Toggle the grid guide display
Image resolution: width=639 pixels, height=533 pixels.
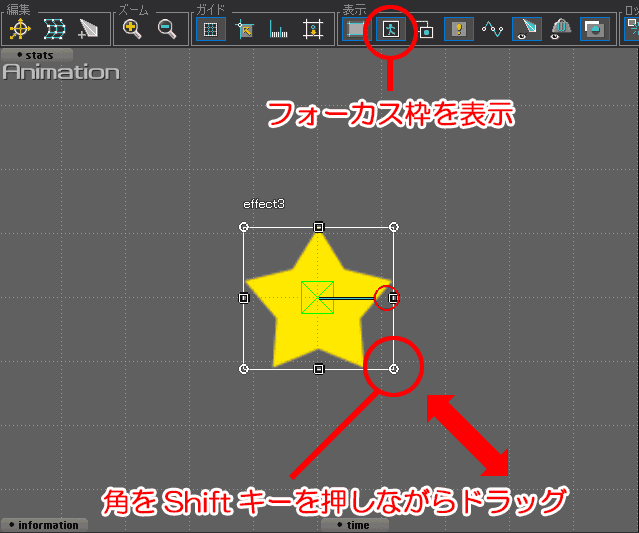(211, 29)
